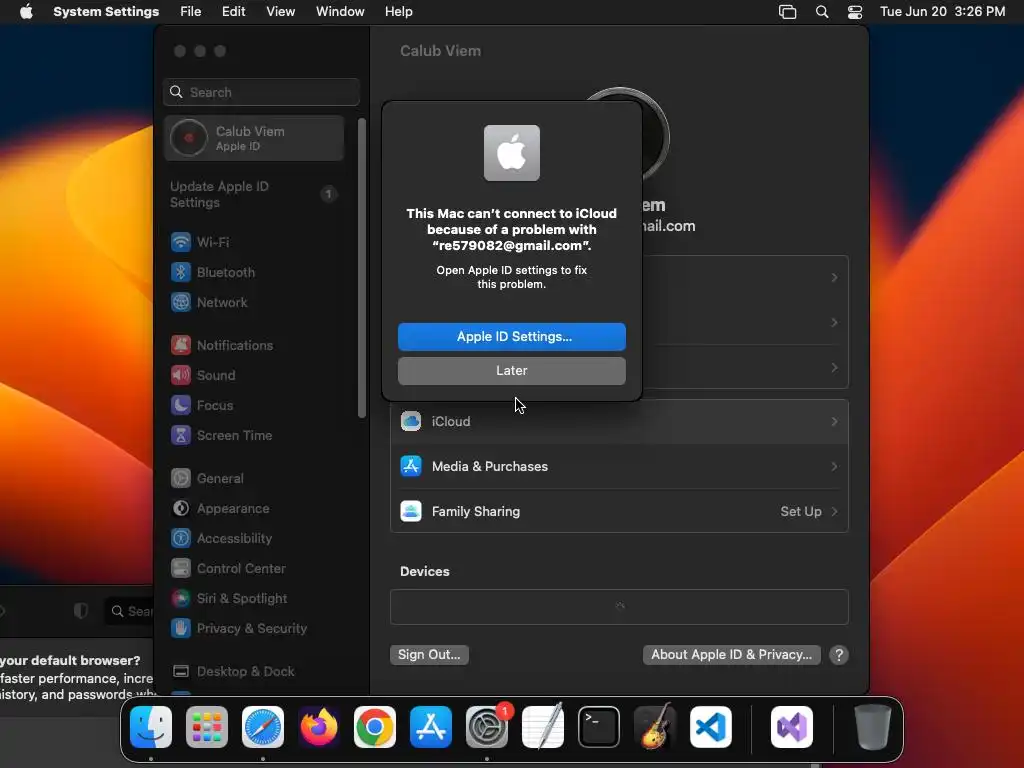Open Visual Studio from the Dock
1024x768 pixels.
pos(792,727)
